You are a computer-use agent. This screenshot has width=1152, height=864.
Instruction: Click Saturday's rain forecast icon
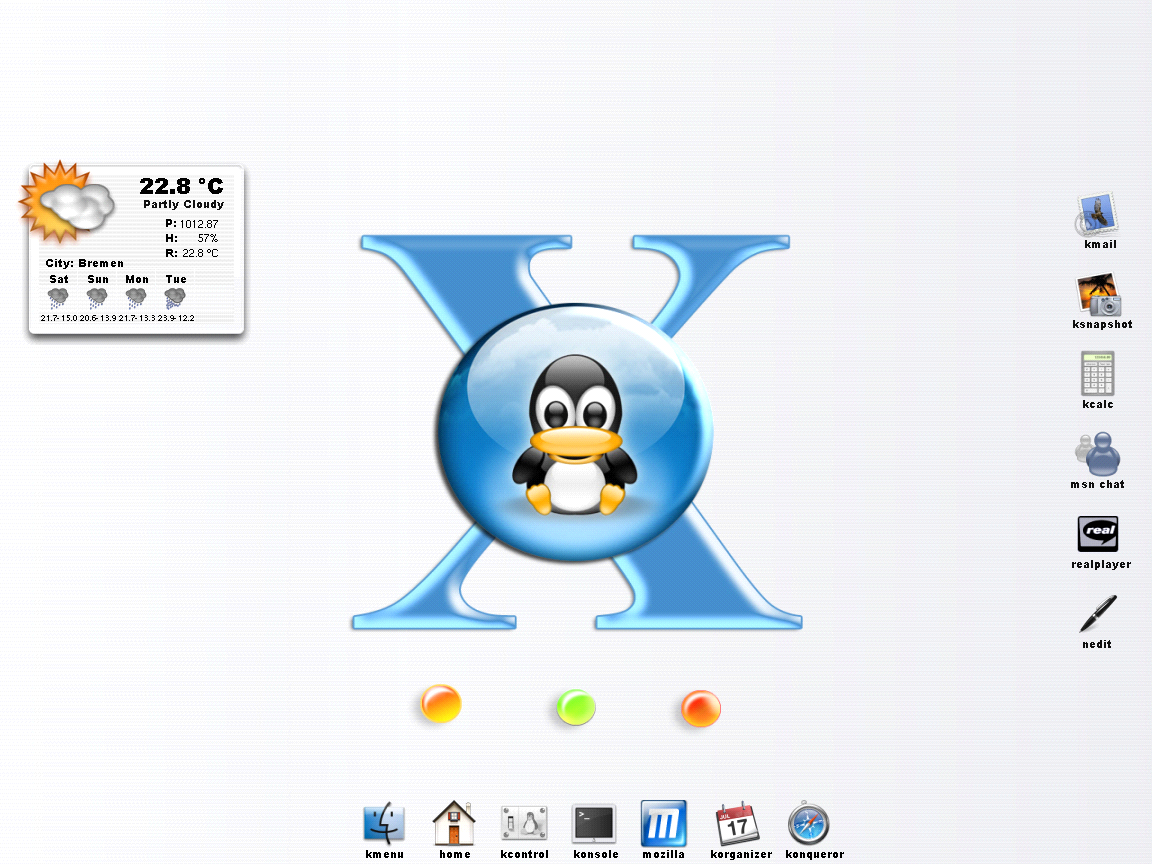coord(58,298)
